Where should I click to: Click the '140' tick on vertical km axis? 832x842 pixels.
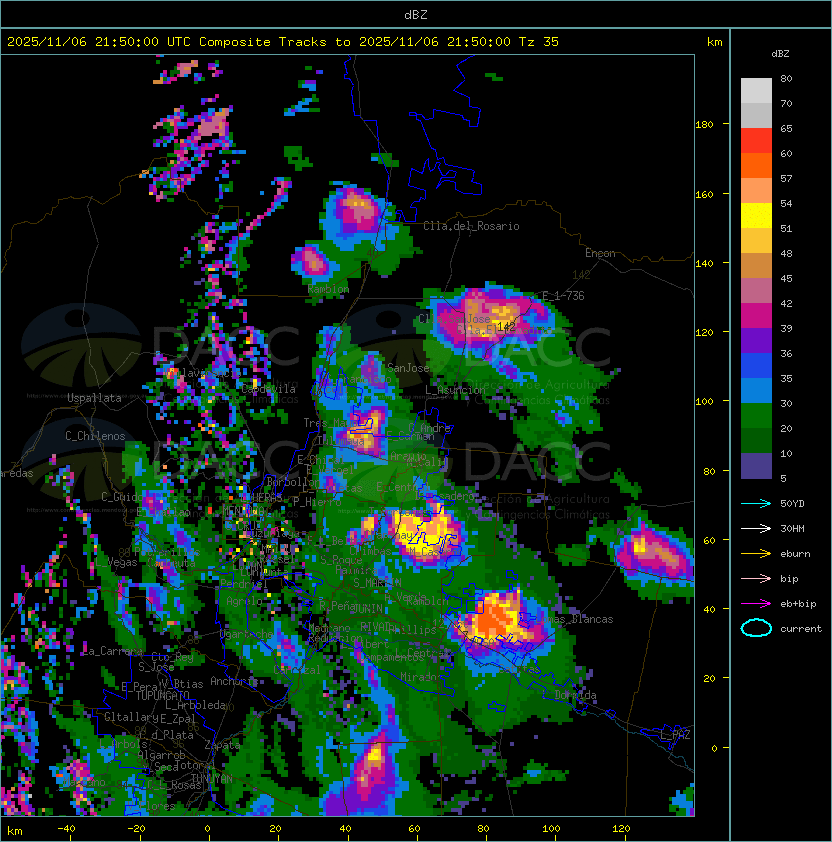(704, 264)
